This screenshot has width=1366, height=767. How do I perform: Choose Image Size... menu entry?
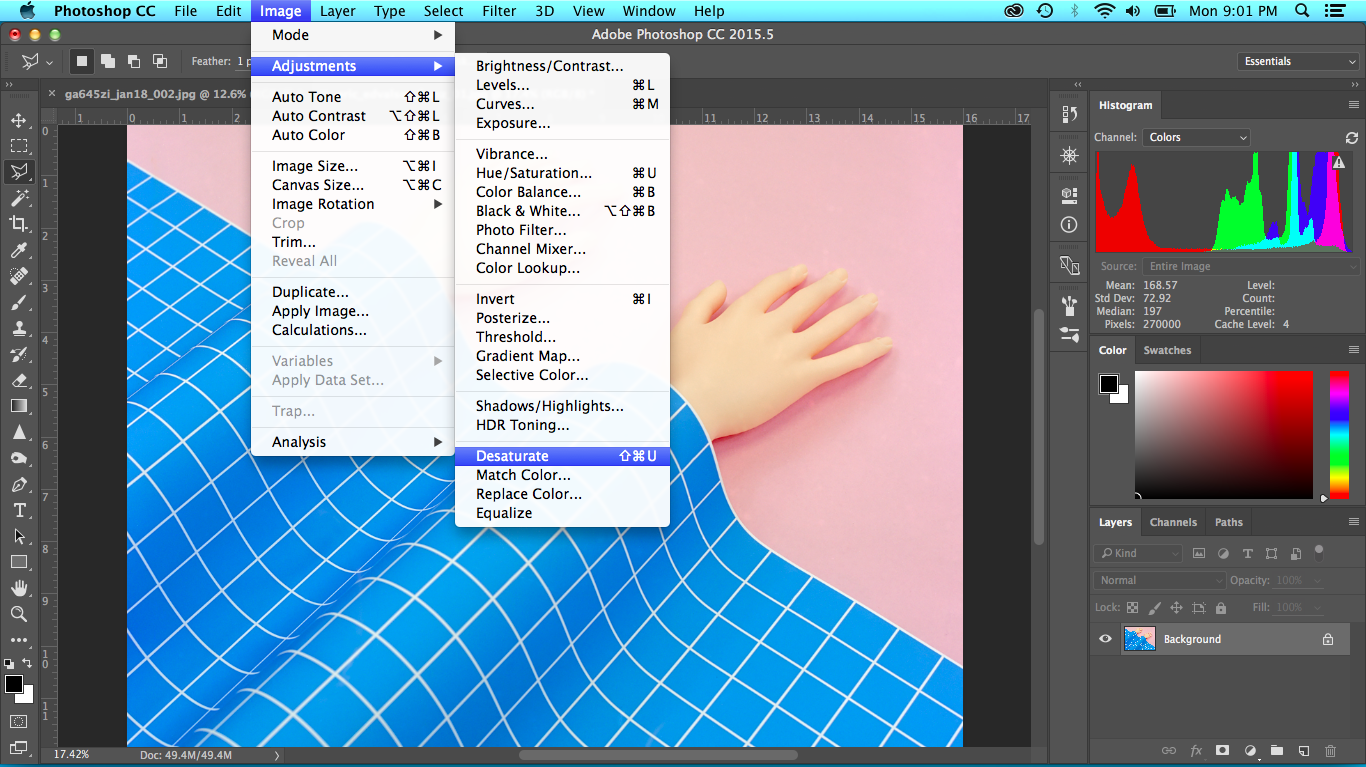click(x=352, y=166)
